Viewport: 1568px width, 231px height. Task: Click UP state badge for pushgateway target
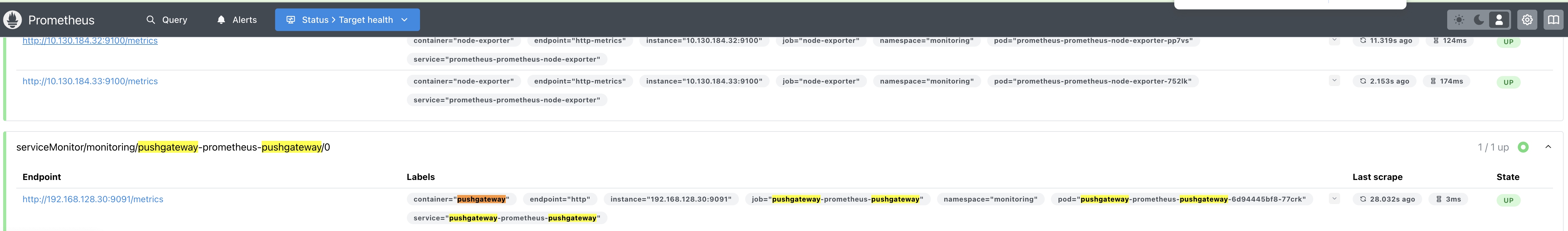pos(1508,200)
